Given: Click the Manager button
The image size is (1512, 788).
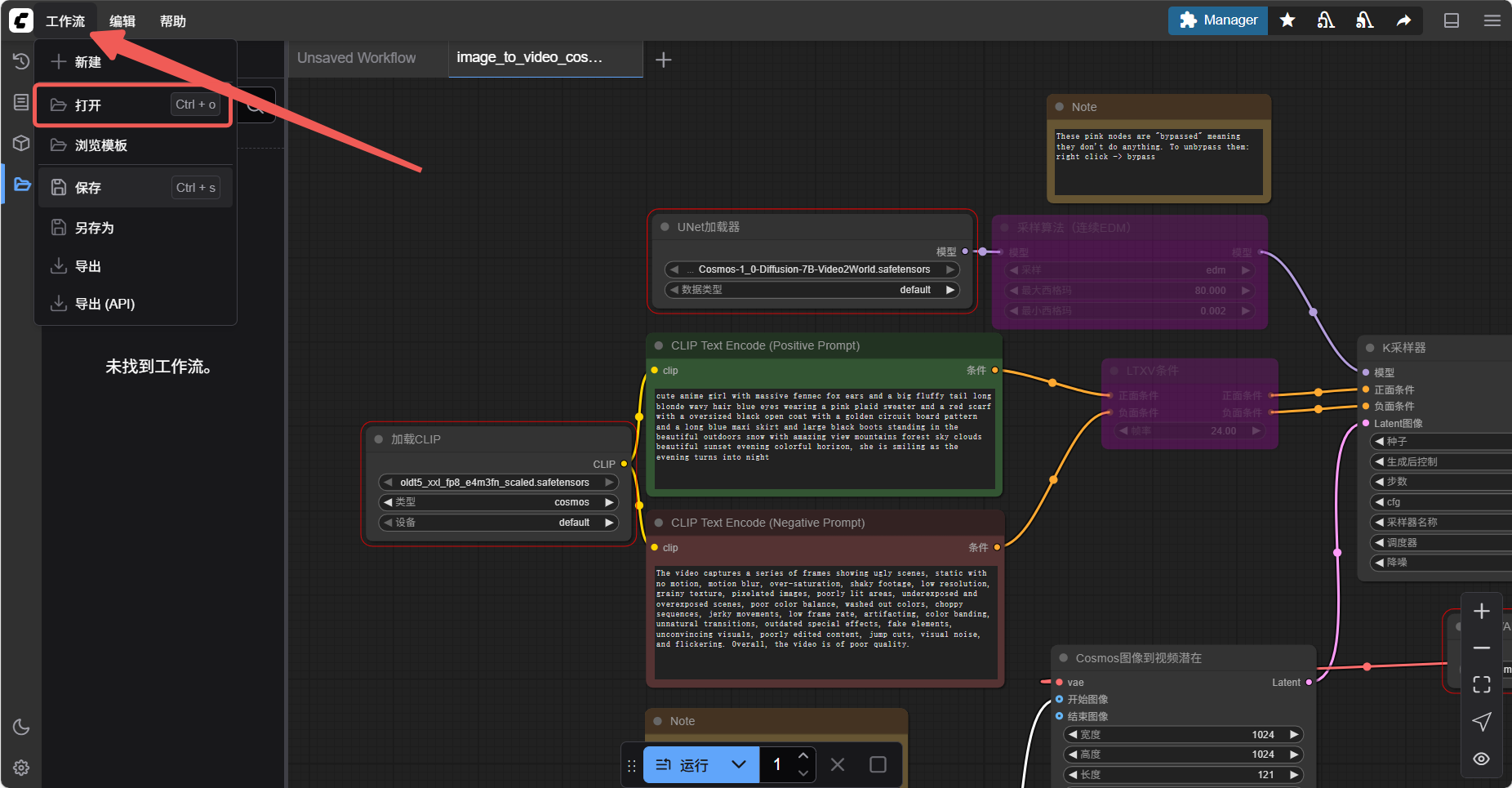Looking at the screenshot, I should (x=1218, y=20).
